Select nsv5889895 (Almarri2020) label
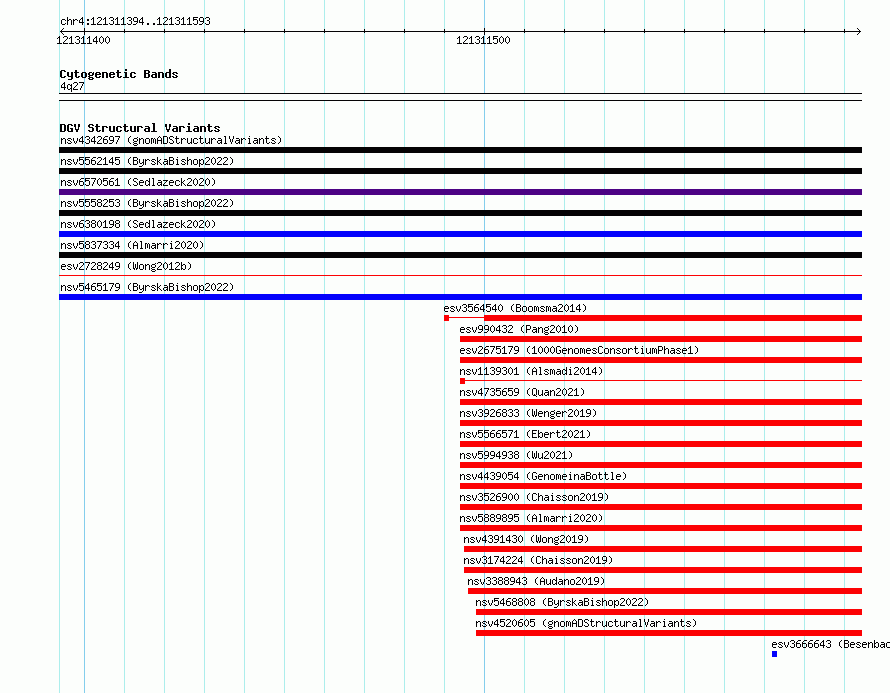Screen dimensions: 890x693 (x=531, y=518)
